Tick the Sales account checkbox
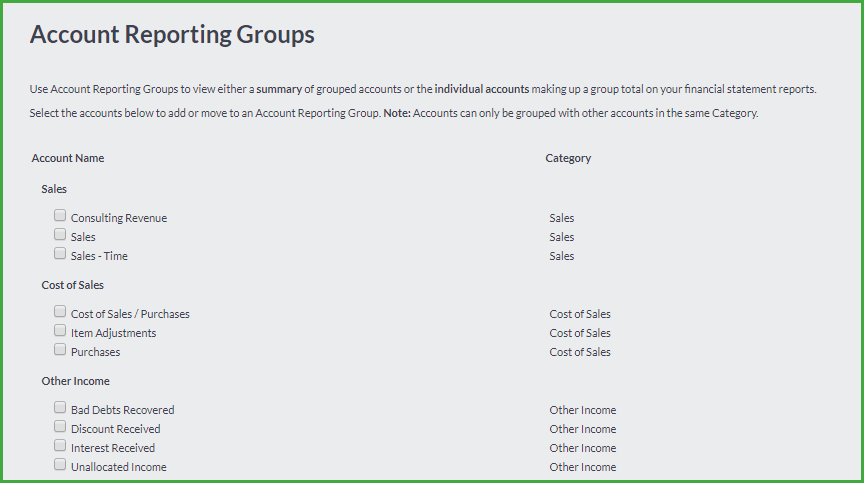Screen dimensions: 864x483 (x=60, y=235)
